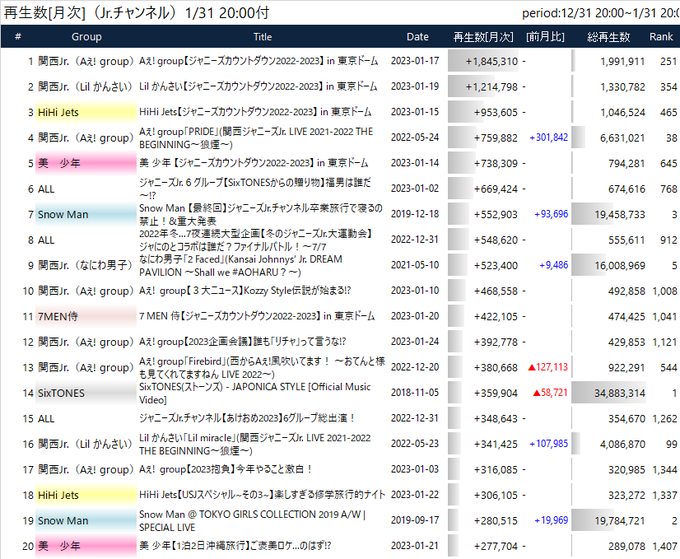This screenshot has height=559, width=680.
Task: Click the red decline value ▲127,113
Action: pos(548,367)
